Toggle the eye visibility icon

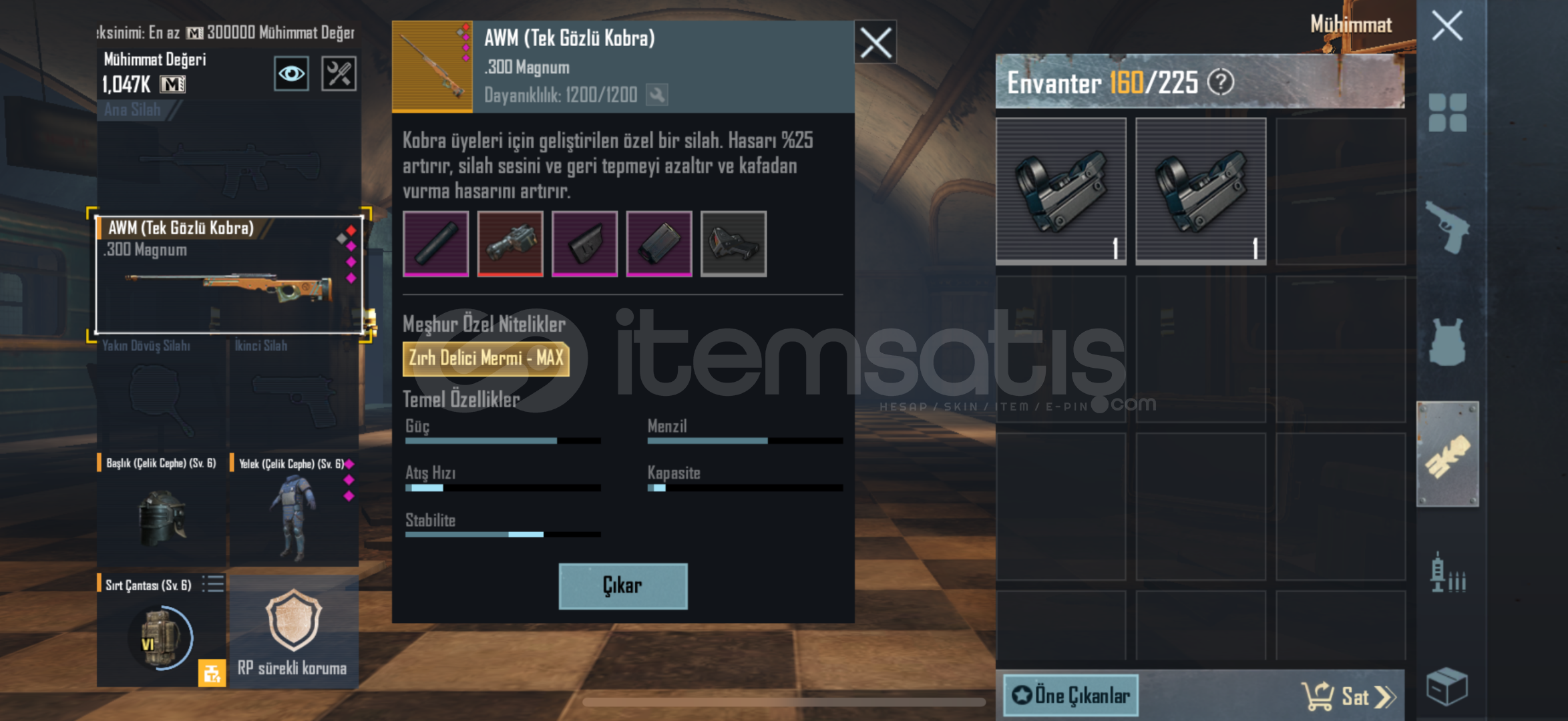291,73
